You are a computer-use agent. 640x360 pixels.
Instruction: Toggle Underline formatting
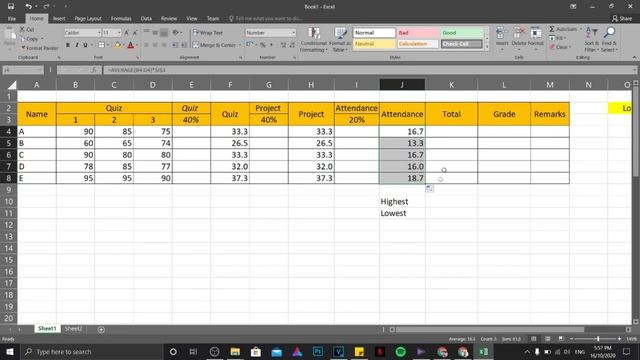coord(85,45)
